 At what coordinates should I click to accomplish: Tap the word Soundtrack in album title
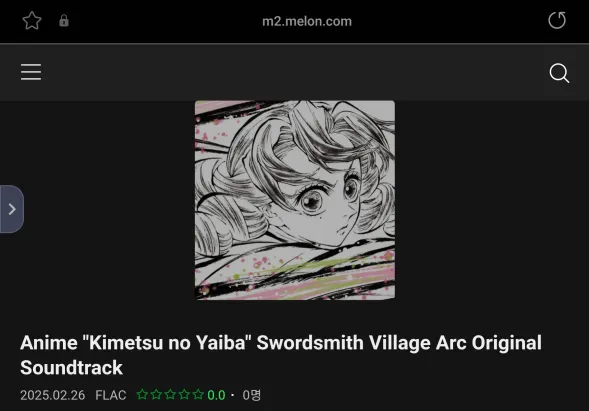tap(71, 368)
